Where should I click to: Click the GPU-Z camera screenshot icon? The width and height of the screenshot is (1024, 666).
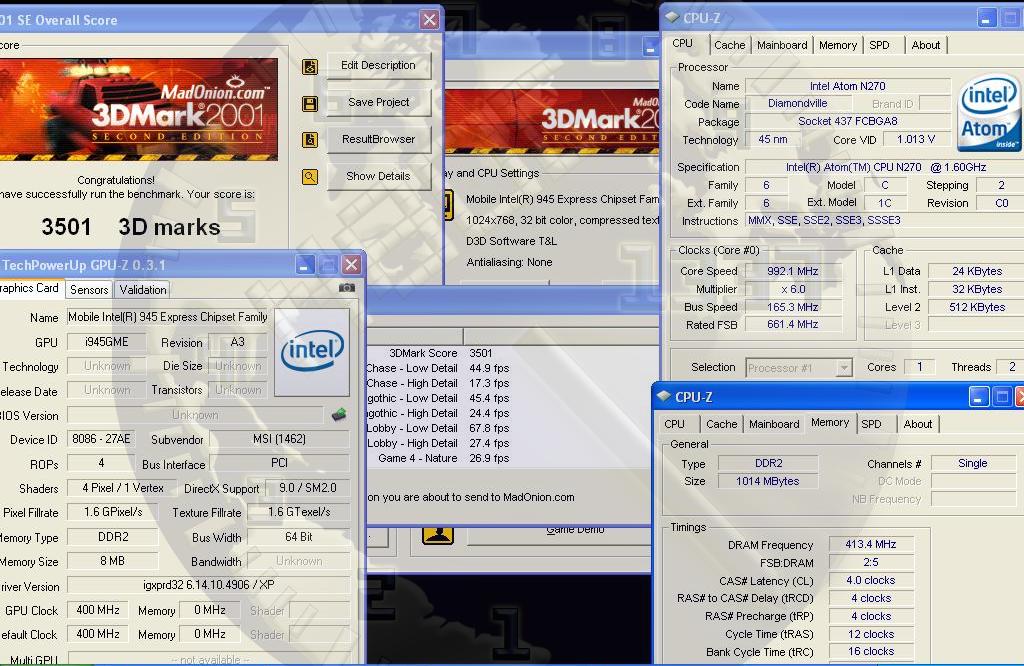click(x=347, y=287)
